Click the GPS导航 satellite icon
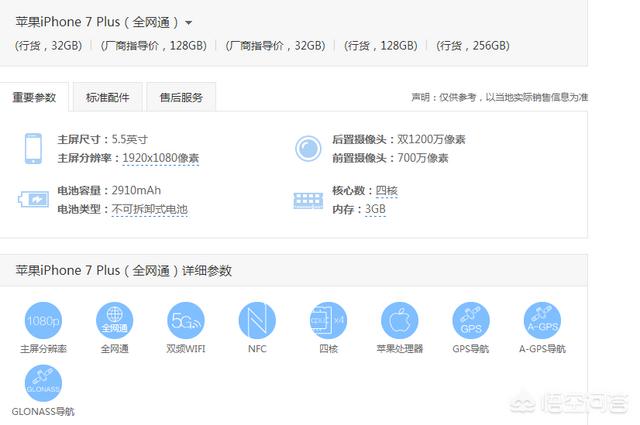This screenshot has width=640, height=425. 471,320
